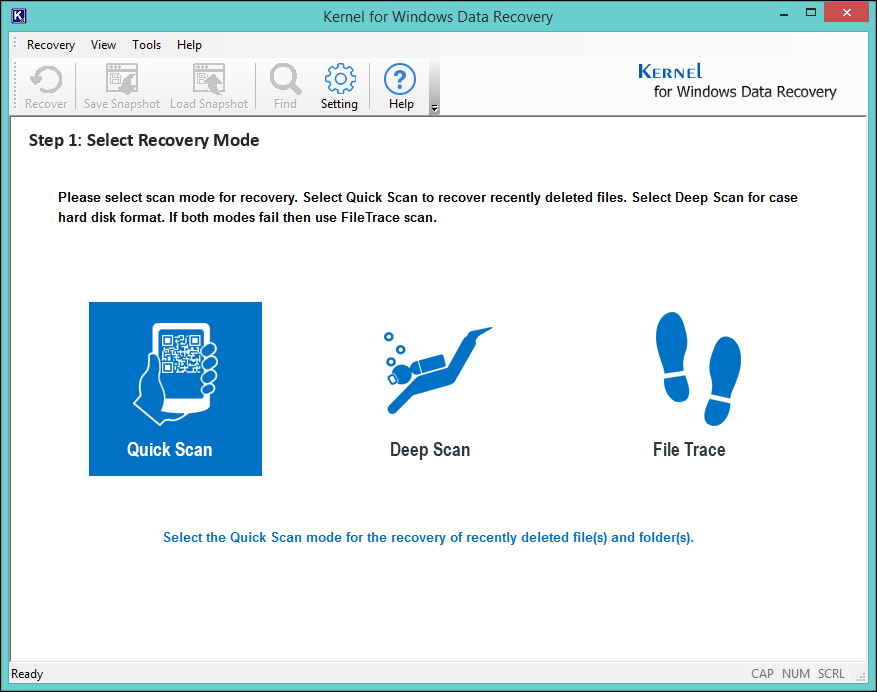Expand the toolbar overflow arrow

[434, 108]
